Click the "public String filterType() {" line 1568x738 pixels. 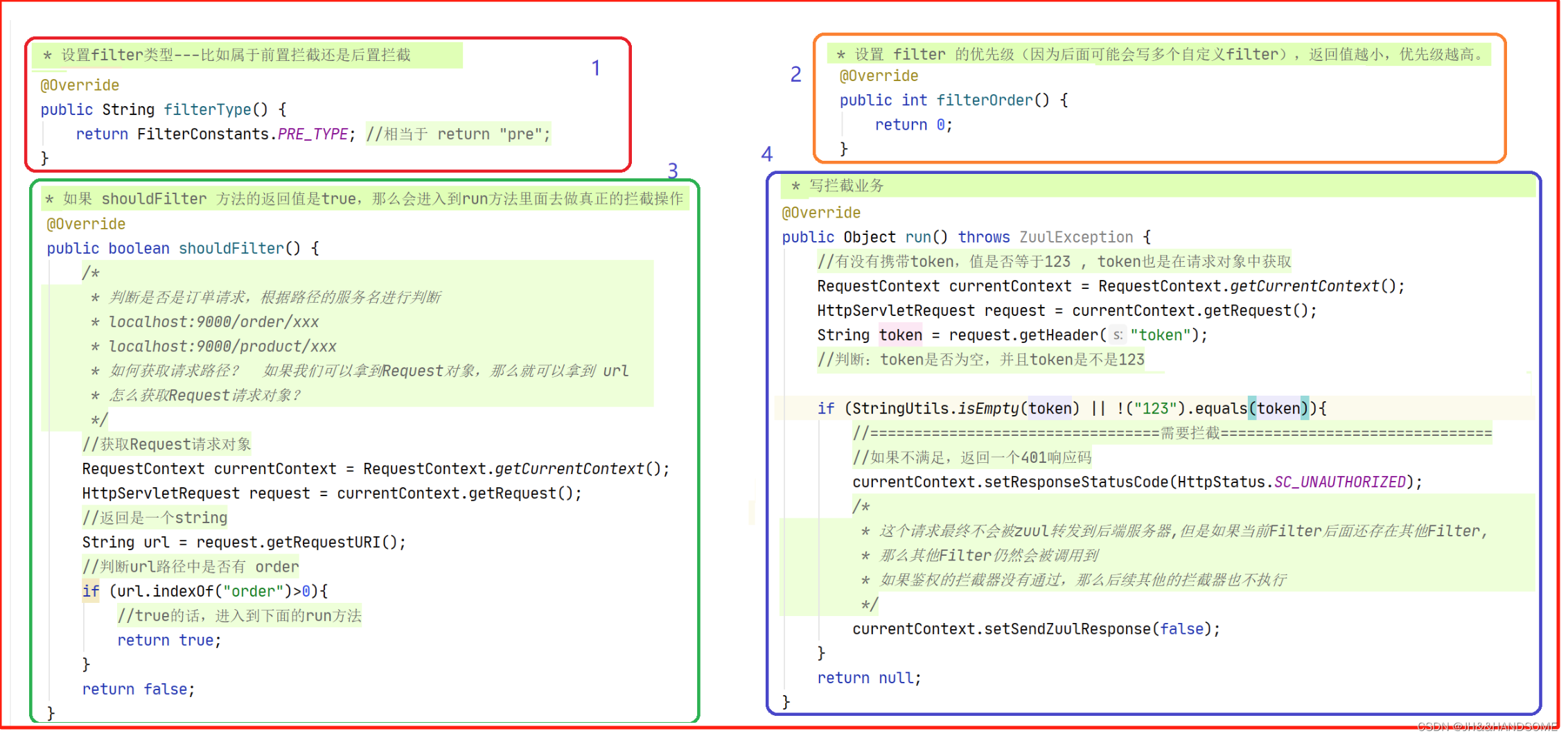pyautogui.click(x=163, y=109)
